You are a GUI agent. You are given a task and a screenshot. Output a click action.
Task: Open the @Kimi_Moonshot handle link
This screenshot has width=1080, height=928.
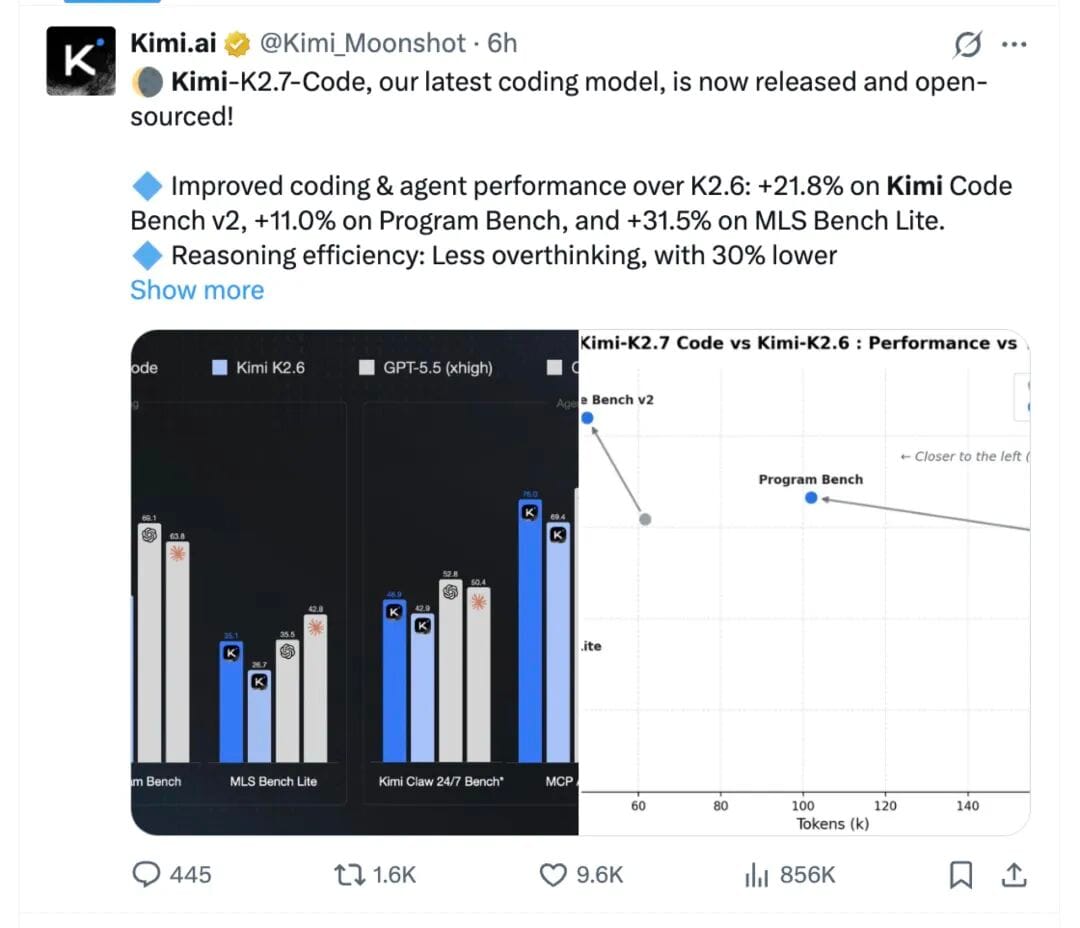[x=362, y=43]
